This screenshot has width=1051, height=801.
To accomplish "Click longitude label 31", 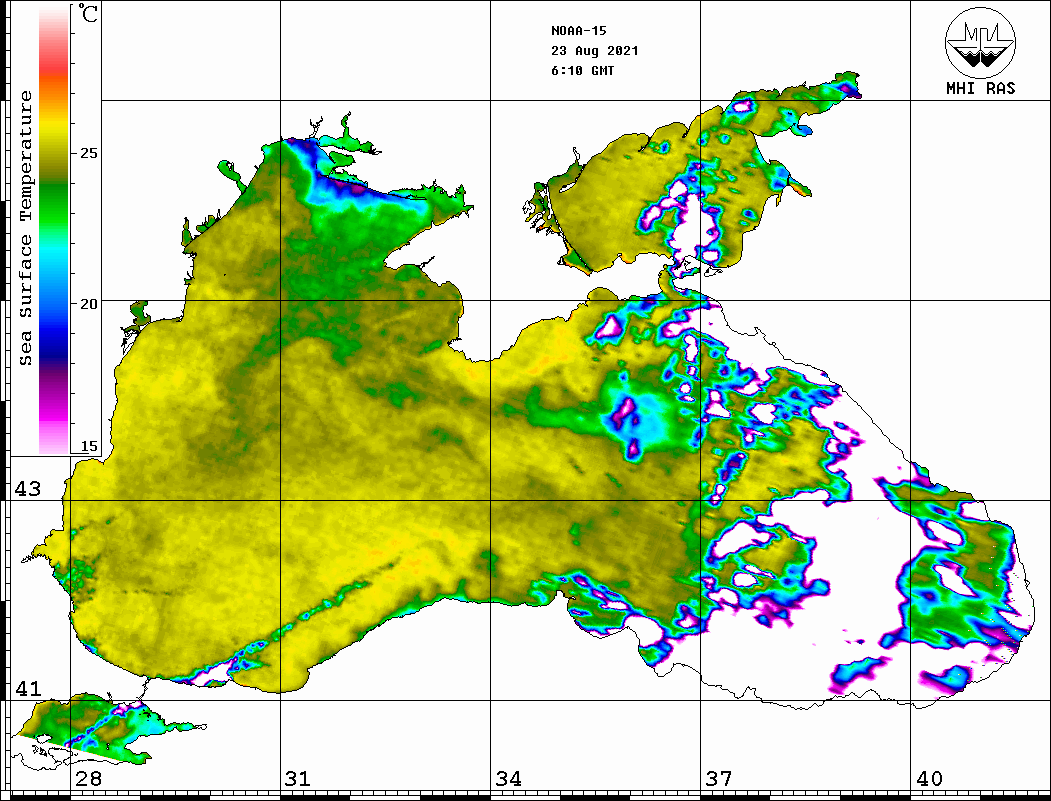I will 298,779.
